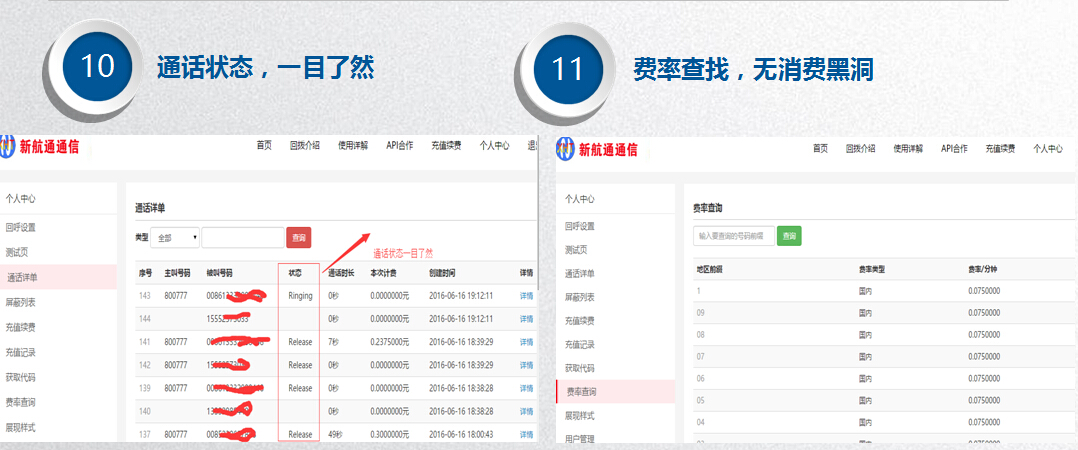Click the 新航通通信 logo in the right page

pos(597,149)
